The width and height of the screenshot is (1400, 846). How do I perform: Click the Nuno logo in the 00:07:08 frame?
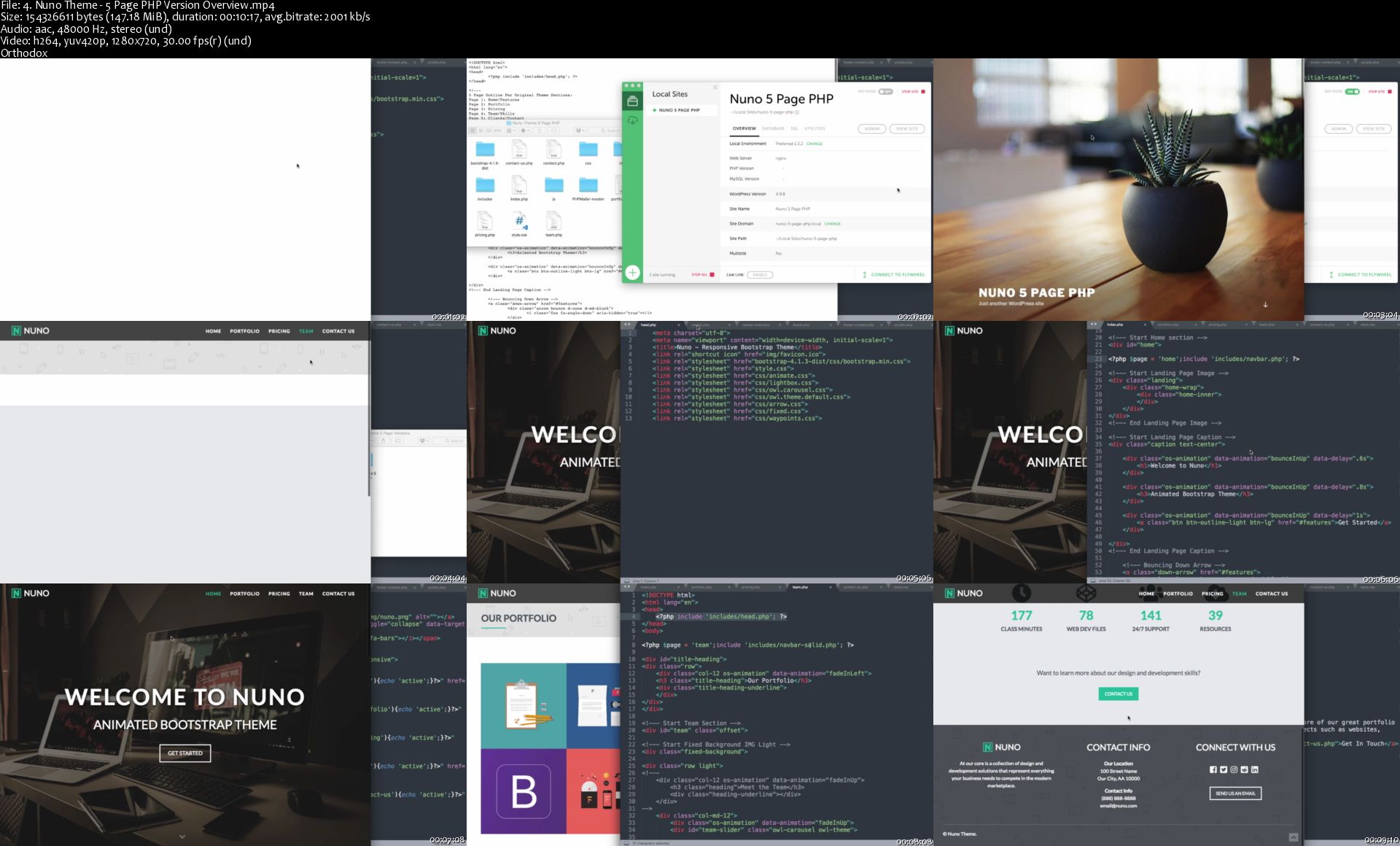click(x=30, y=593)
